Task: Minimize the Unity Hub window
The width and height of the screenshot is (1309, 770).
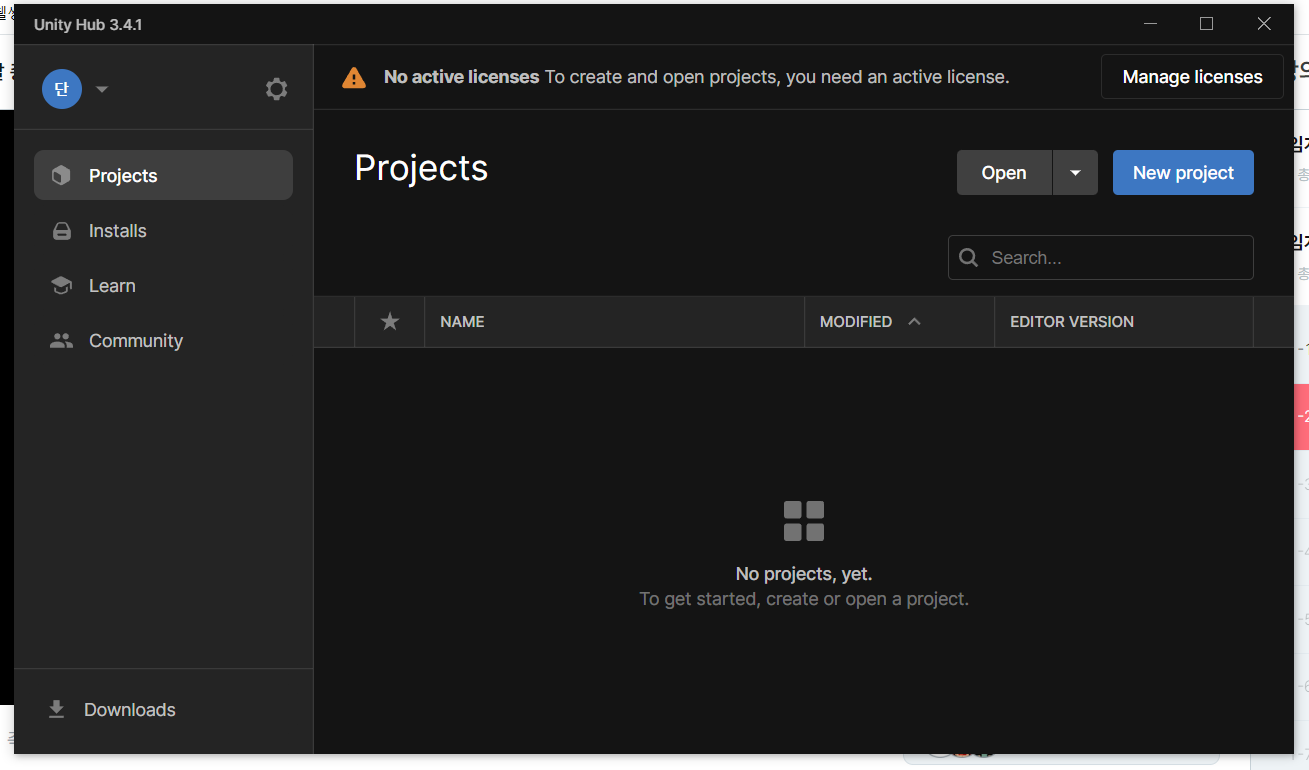Action: [x=1151, y=24]
